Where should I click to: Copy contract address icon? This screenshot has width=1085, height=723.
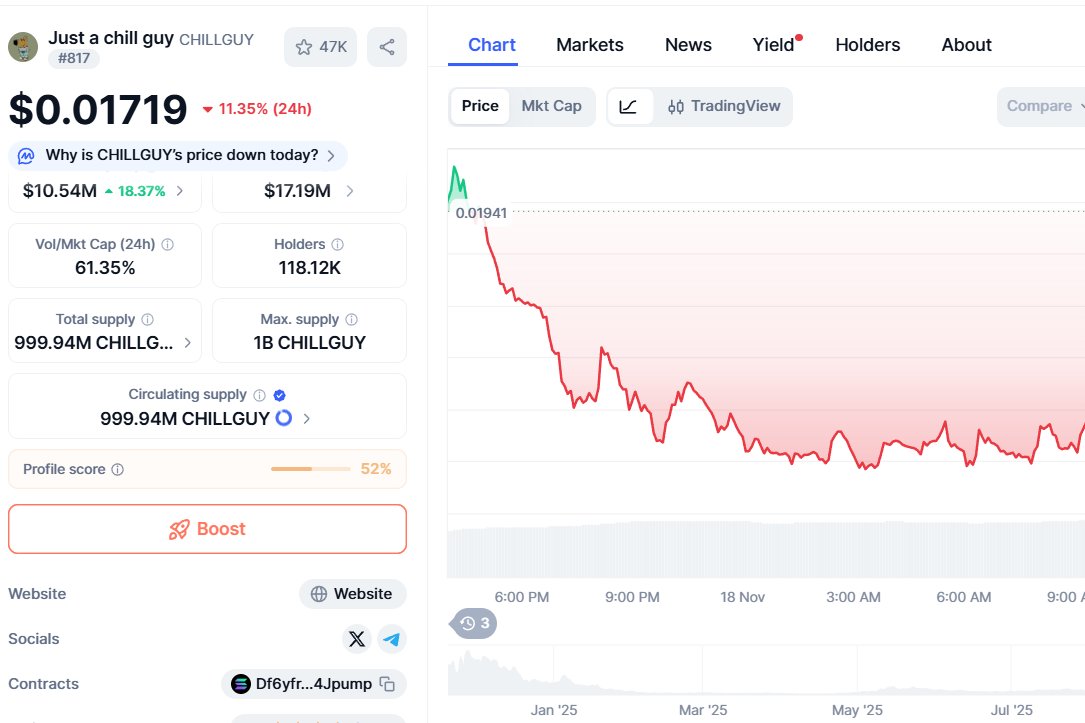[387, 684]
